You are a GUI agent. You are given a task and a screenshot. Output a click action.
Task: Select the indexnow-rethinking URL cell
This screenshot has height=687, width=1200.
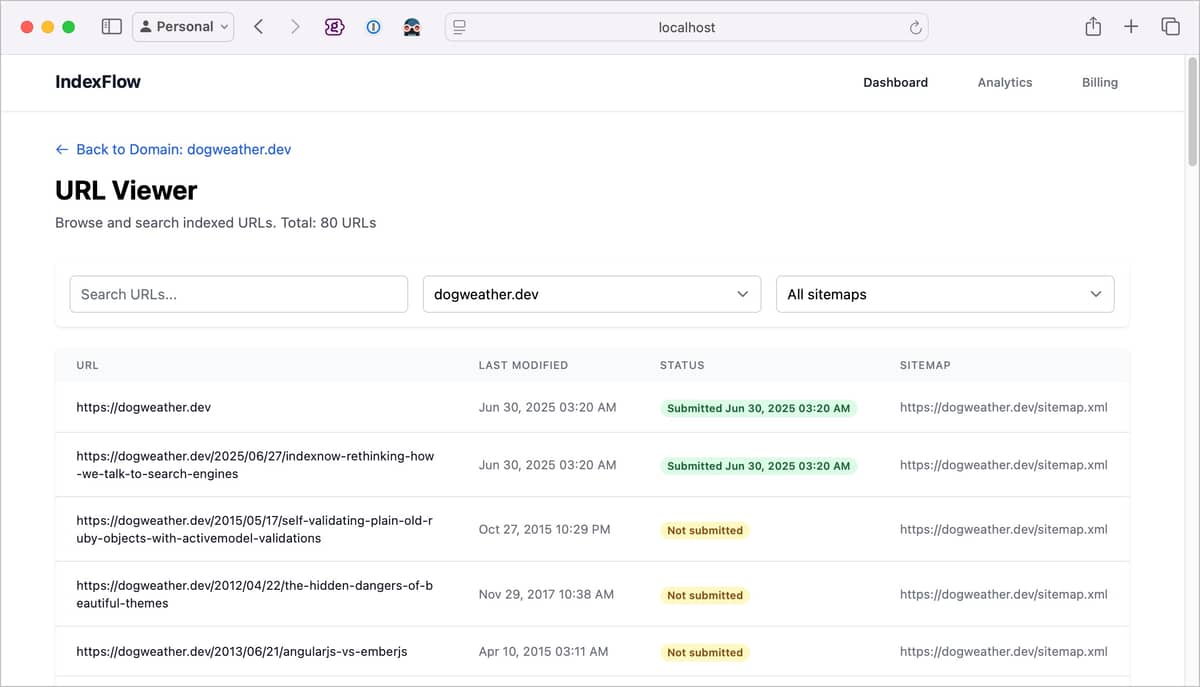point(255,465)
